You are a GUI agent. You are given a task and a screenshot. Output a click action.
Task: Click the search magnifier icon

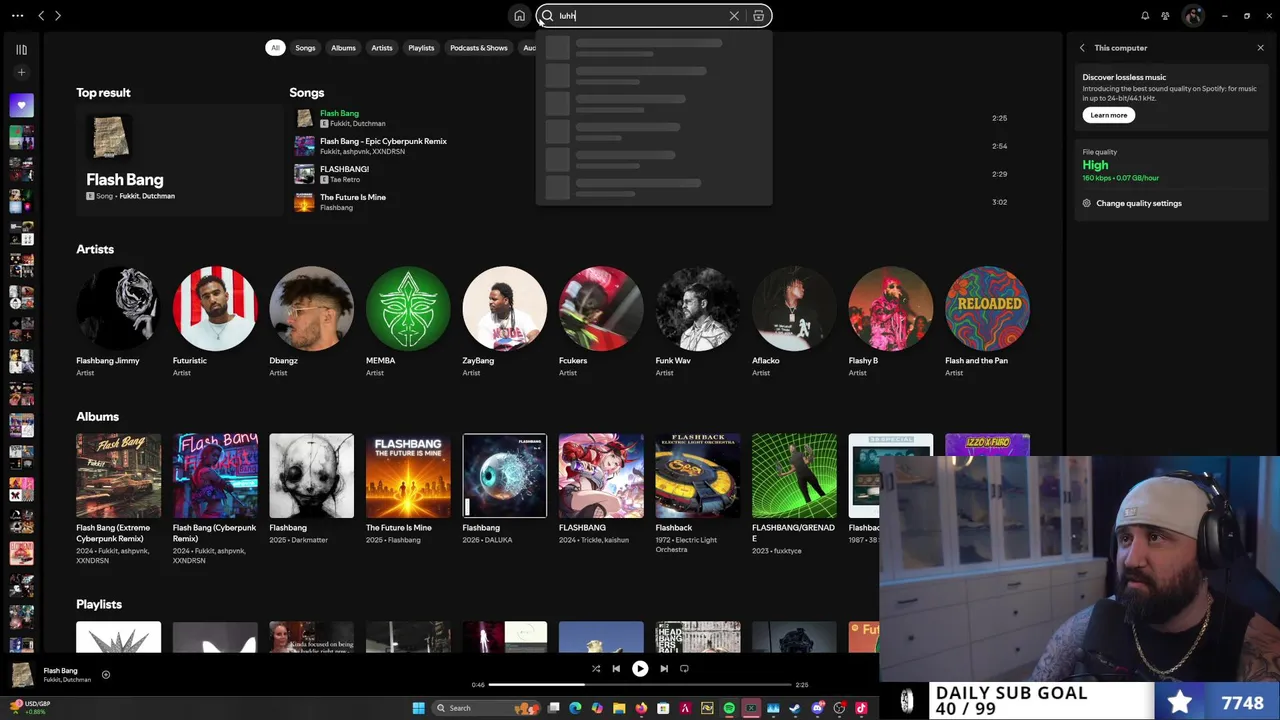[x=548, y=16]
